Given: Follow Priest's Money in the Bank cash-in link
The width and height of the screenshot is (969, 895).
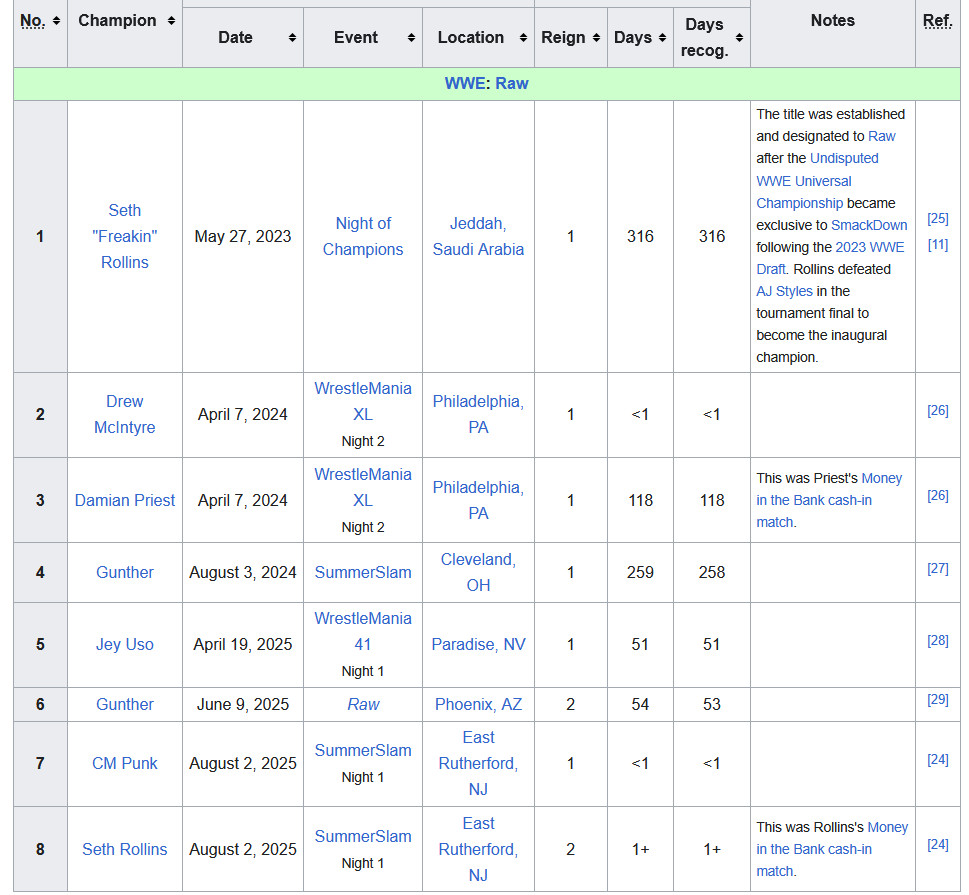Looking at the screenshot, I should pyautogui.click(x=829, y=500).
